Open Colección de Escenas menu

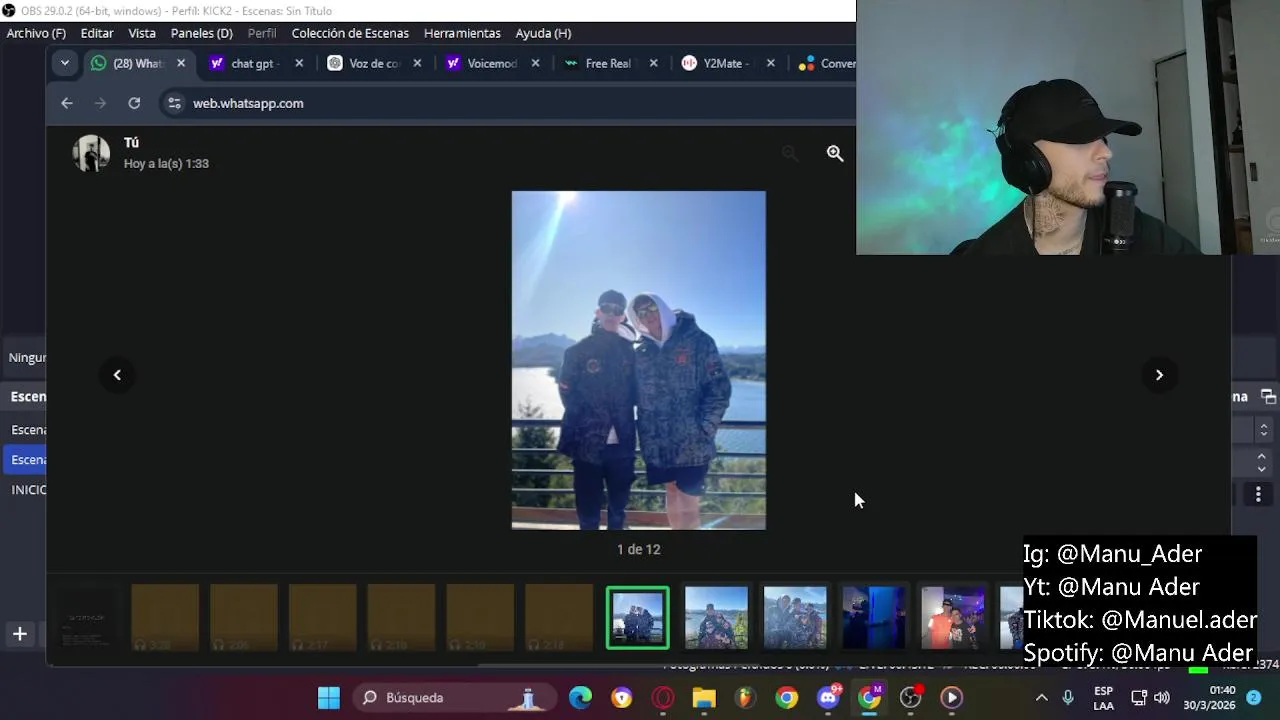(x=350, y=33)
